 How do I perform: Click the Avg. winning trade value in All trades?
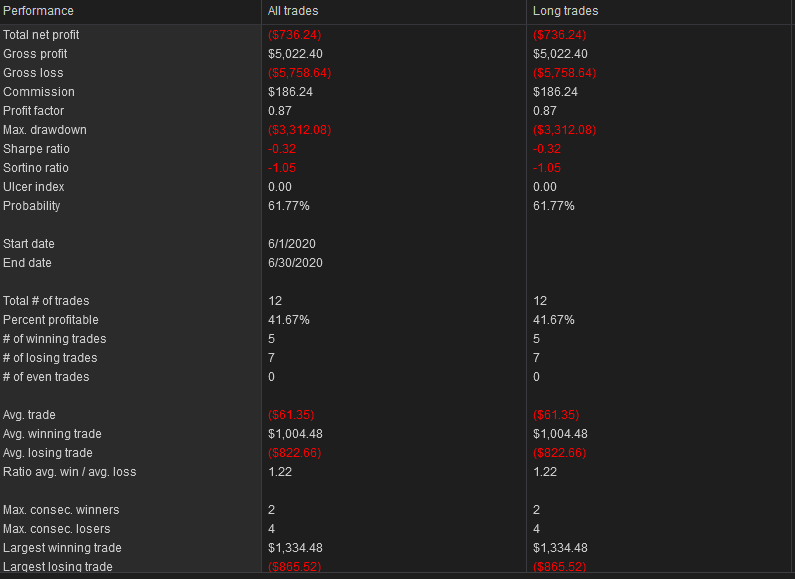point(295,434)
